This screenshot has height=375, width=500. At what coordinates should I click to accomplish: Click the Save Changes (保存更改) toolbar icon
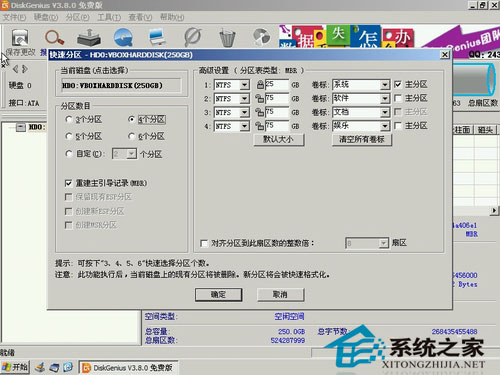pyautogui.click(x=20, y=38)
